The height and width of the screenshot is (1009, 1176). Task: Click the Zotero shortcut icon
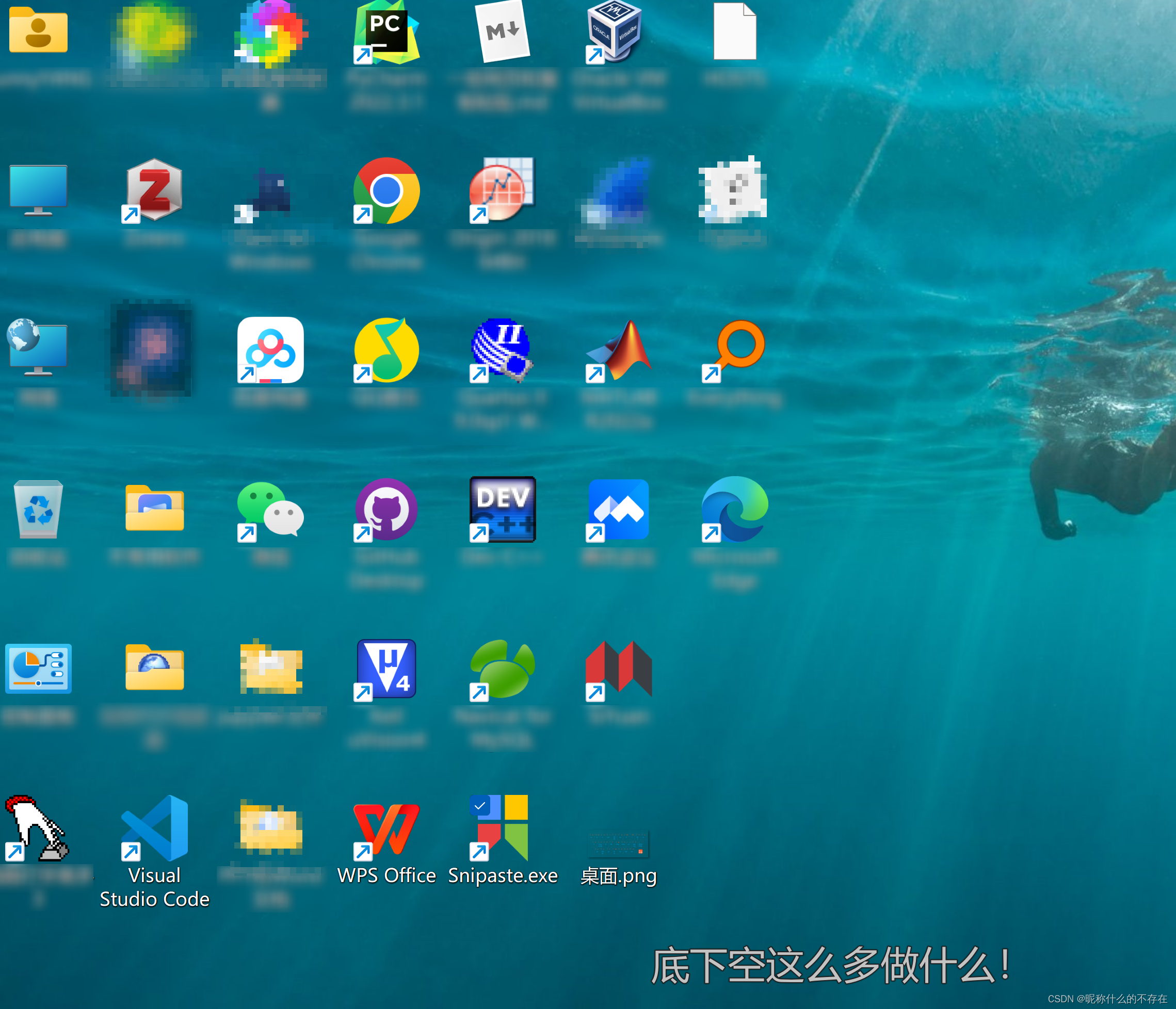pos(154,191)
